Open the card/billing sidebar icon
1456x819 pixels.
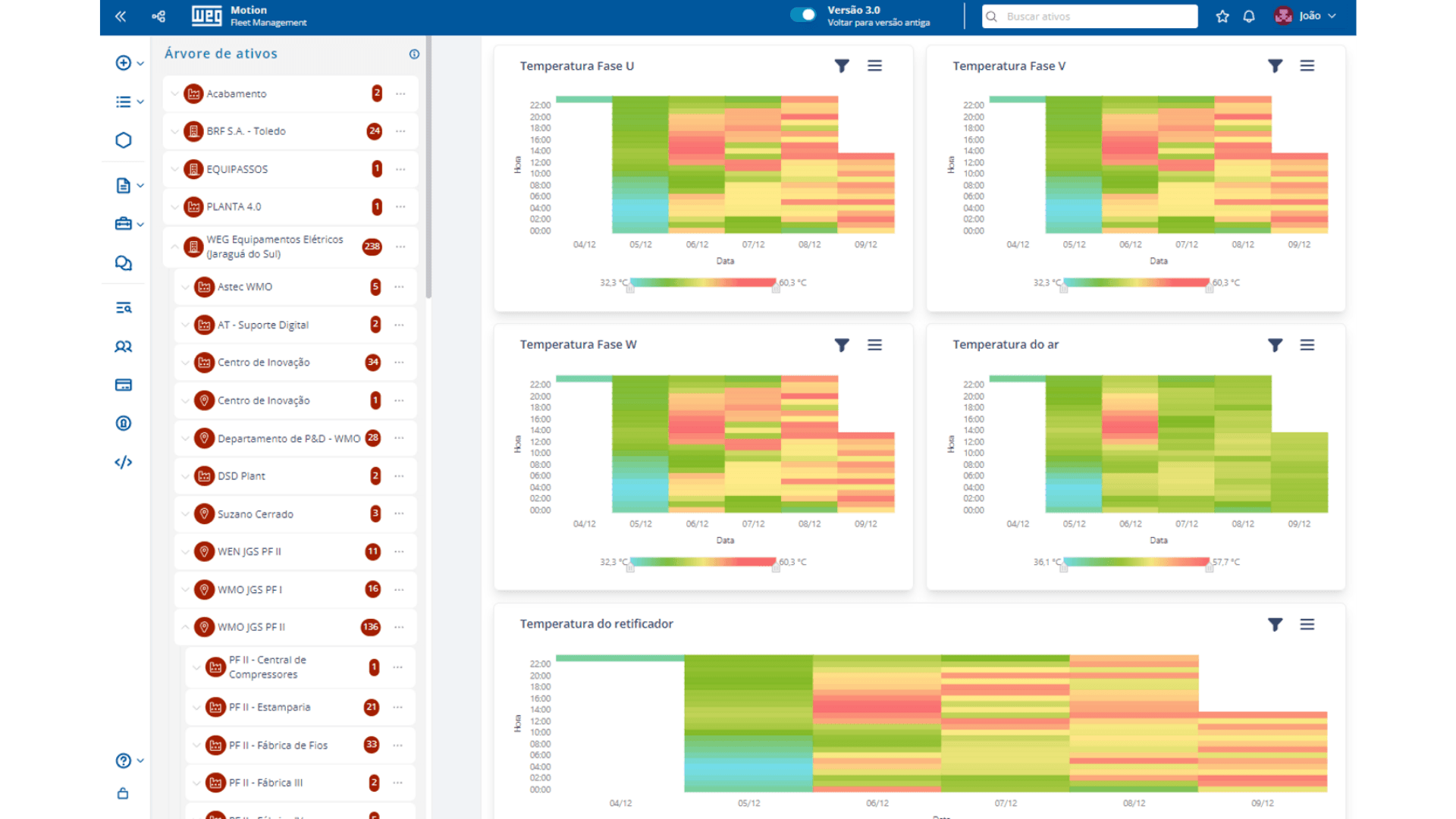pyautogui.click(x=124, y=385)
